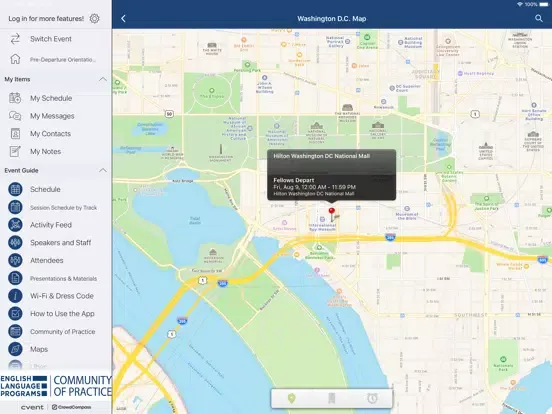Open Wi-Fi & Dress Code

click(56, 296)
